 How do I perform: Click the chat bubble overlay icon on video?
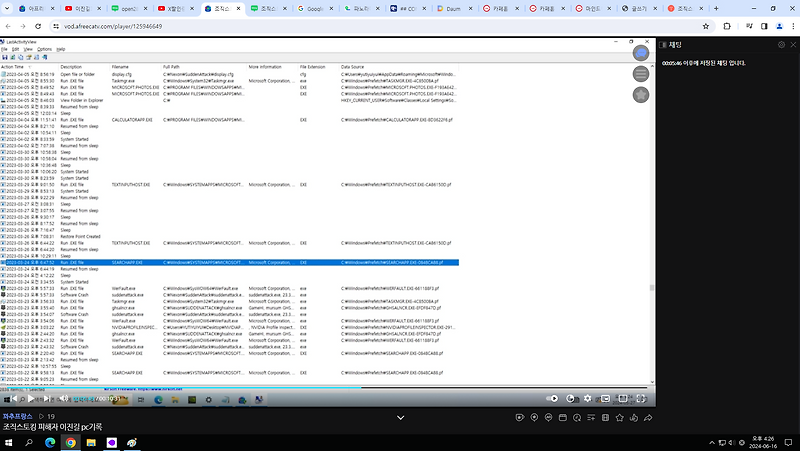[x=641, y=53]
